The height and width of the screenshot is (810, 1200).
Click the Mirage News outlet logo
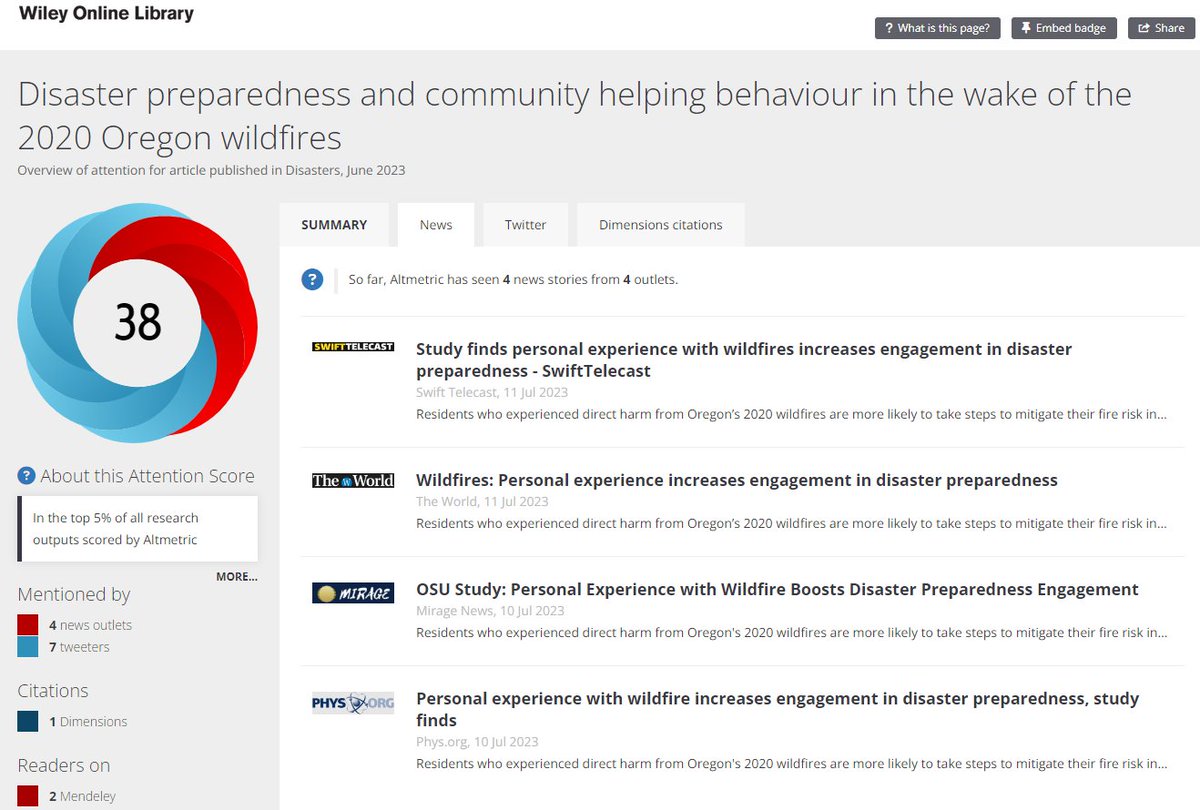coord(353,593)
